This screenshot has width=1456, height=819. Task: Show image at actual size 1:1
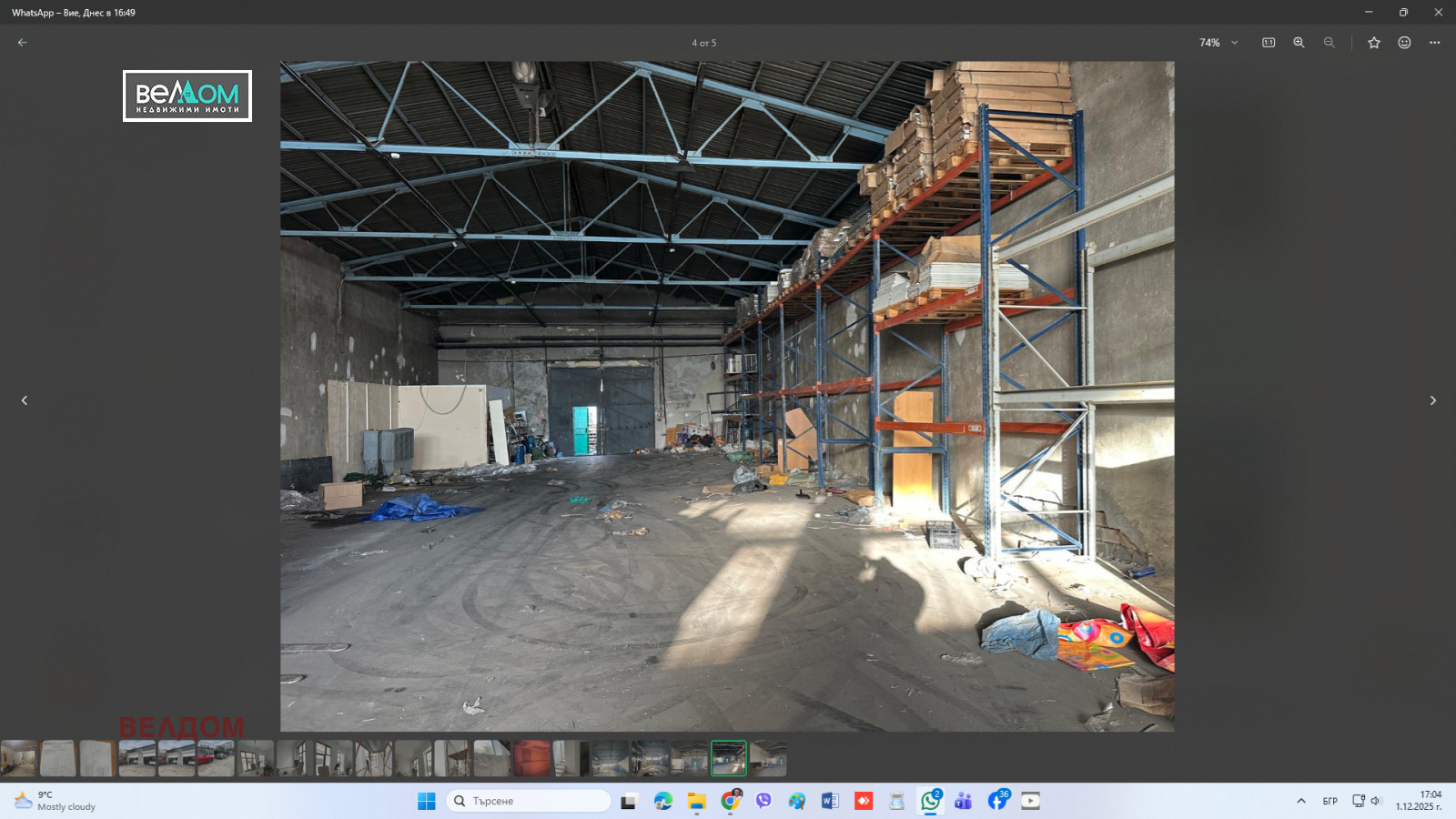1269,43
